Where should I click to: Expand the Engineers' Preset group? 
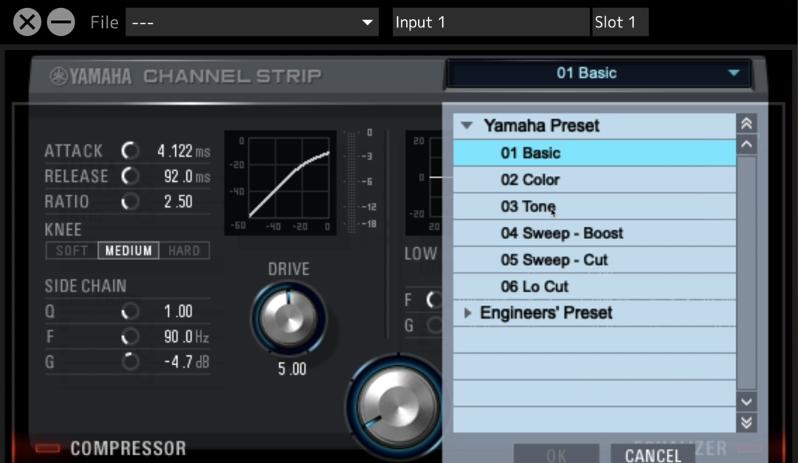tap(466, 313)
